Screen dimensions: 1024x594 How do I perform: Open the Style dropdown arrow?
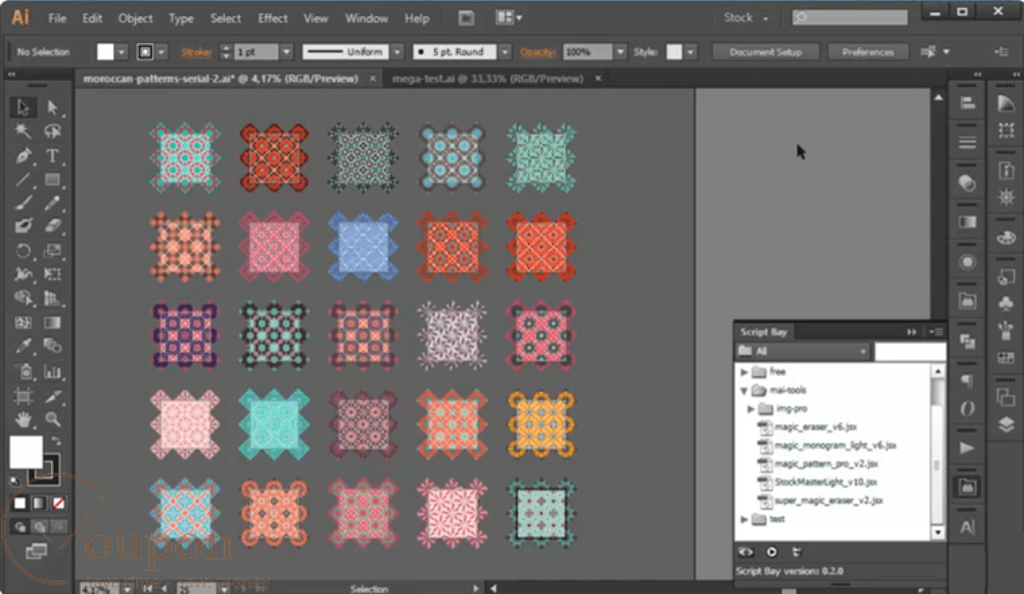(x=690, y=52)
